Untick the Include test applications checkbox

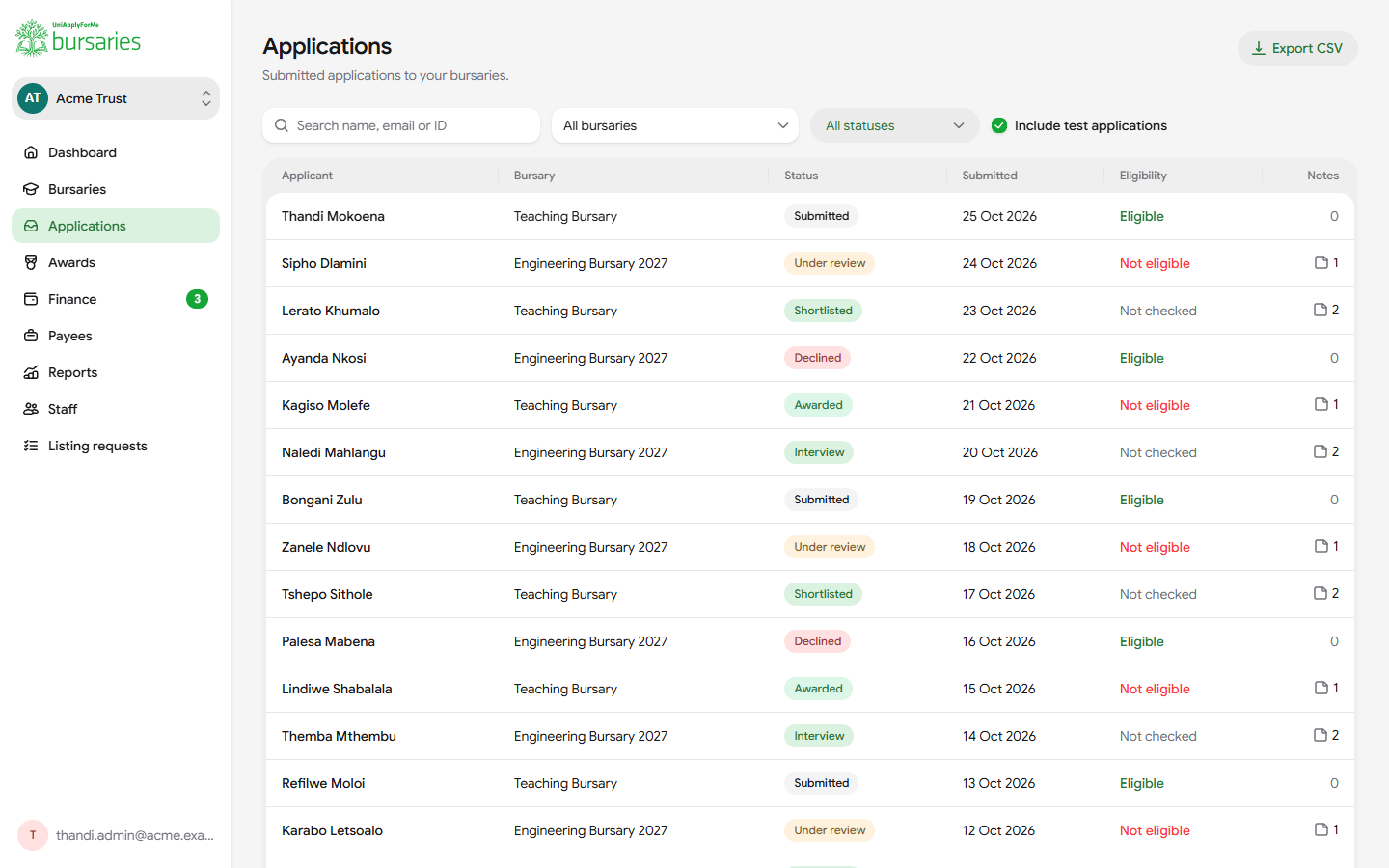pos(999,125)
